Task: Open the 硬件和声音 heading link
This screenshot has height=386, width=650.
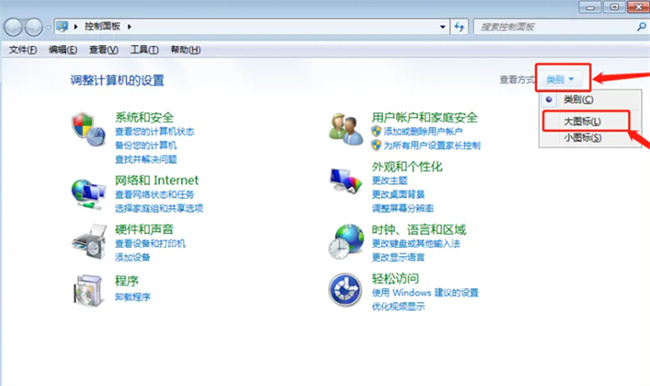Action: [144, 229]
